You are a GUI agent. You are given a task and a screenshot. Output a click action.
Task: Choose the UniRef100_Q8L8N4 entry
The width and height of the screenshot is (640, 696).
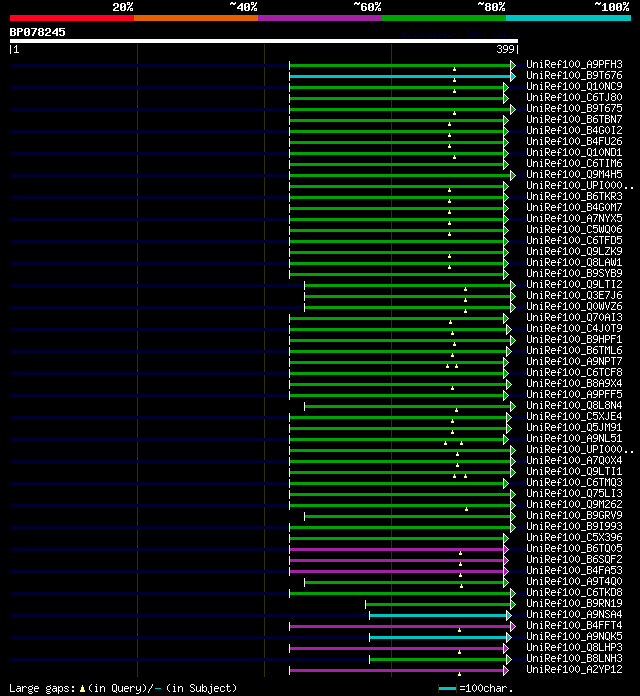[574, 405]
